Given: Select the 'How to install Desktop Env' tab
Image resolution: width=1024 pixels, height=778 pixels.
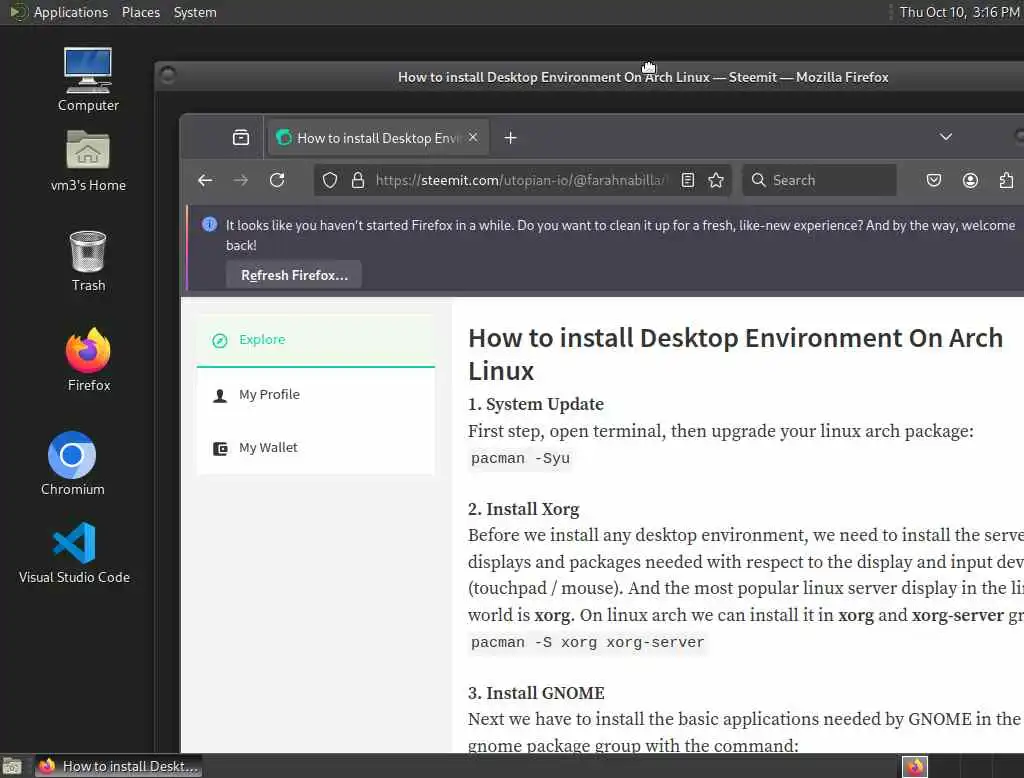Looking at the screenshot, I should click(x=378, y=138).
